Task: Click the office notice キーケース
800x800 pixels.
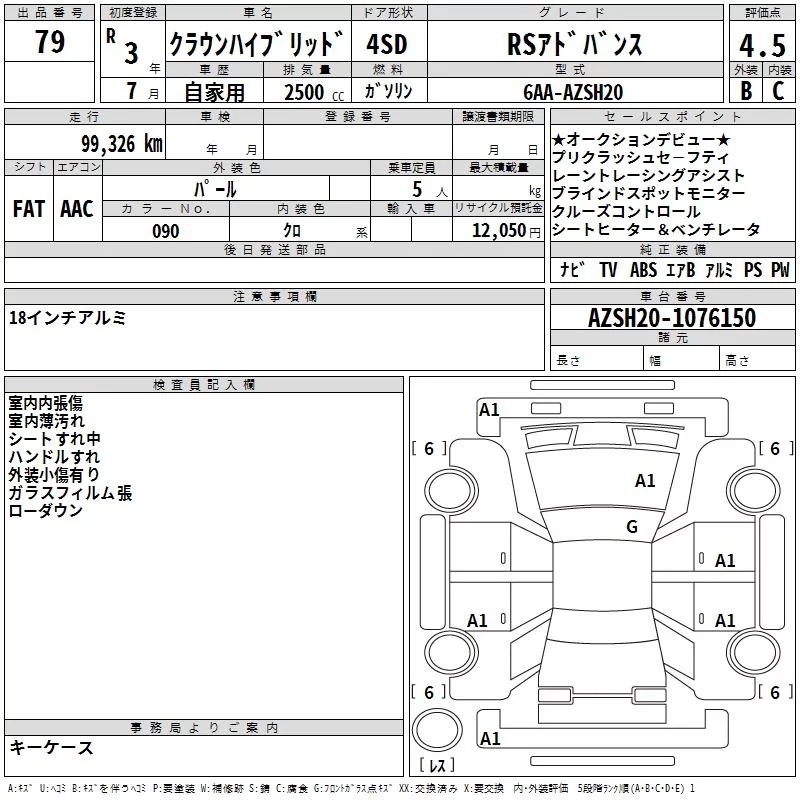Action: pyautogui.click(x=52, y=747)
